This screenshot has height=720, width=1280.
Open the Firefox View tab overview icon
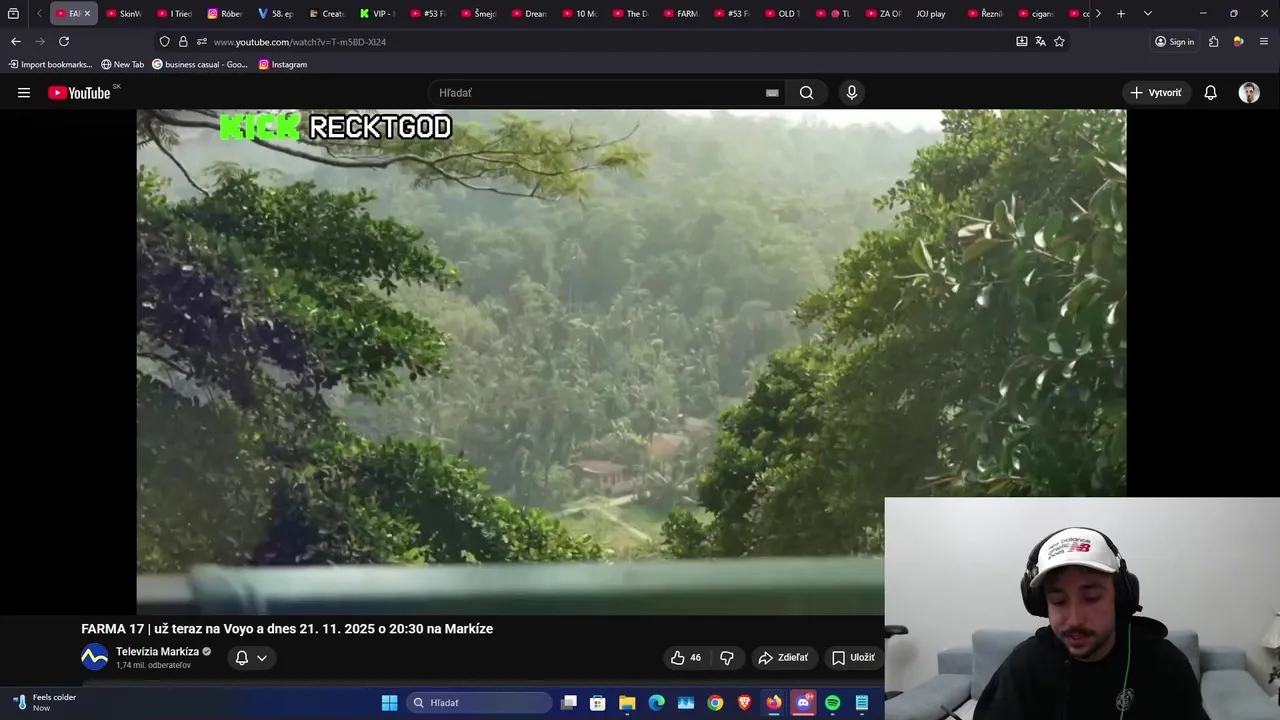click(13, 14)
